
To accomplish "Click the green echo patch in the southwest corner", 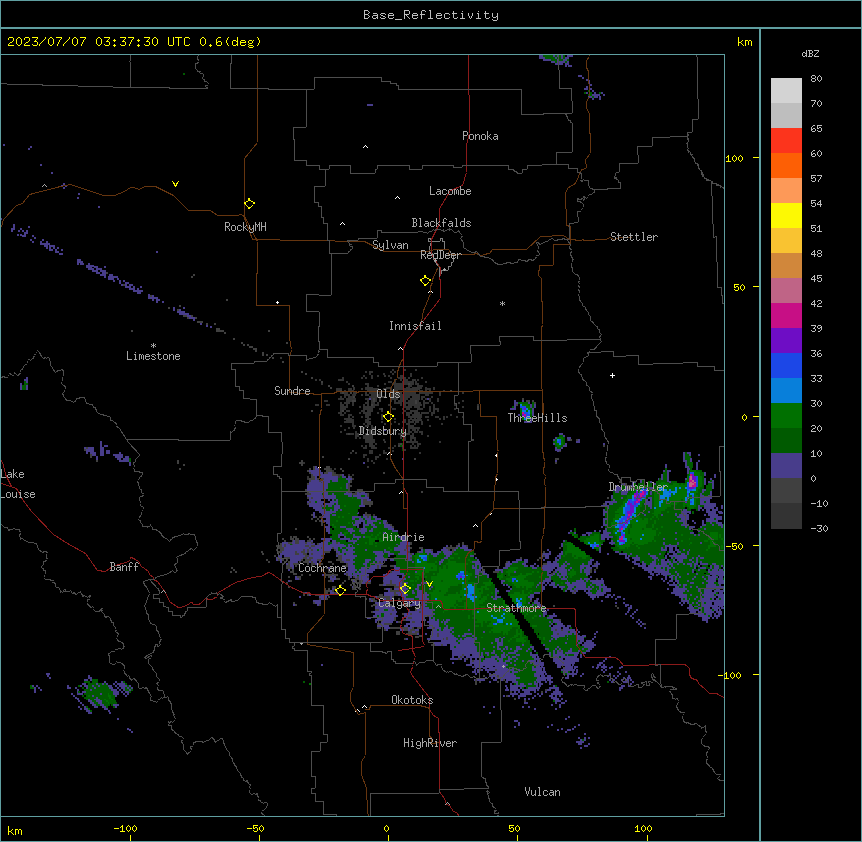I will click(100, 694).
